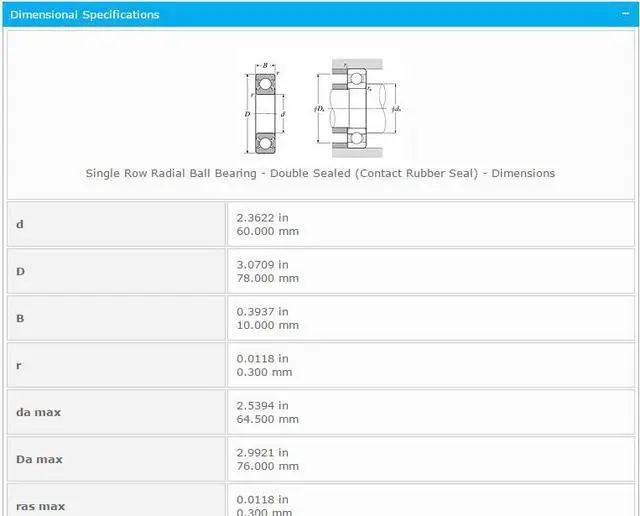Click the 'da max' row label
This screenshot has height=516, width=640.
pos(39,412)
